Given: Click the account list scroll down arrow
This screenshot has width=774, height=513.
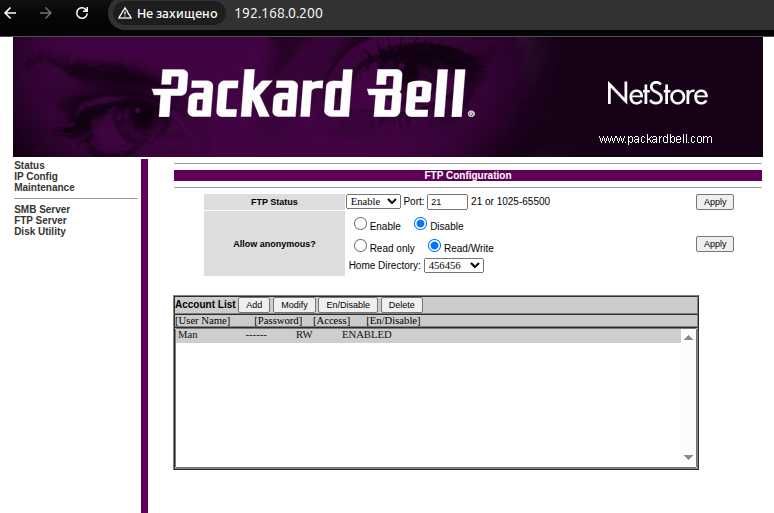Looking at the screenshot, I should click(688, 457).
